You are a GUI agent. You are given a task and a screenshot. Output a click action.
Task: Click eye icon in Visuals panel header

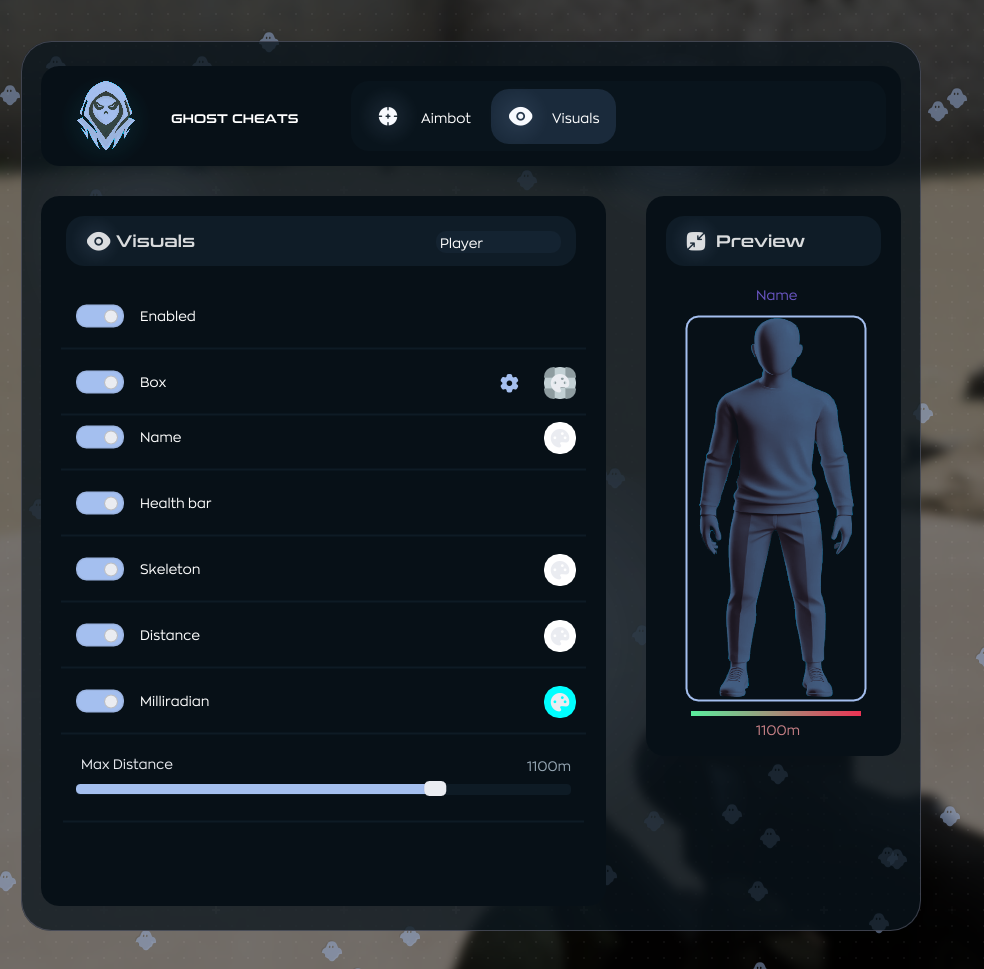tap(98, 241)
